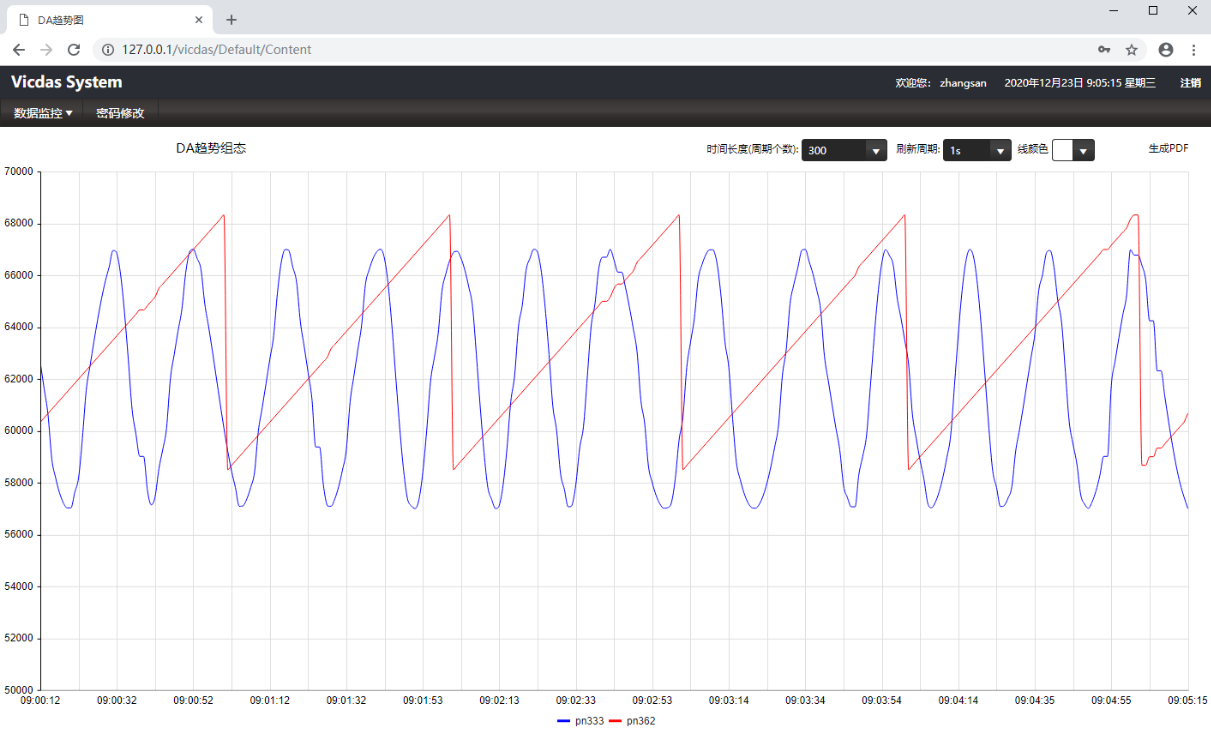Screen dimensions: 1211x751
Task: Click the 56000 y-axis label
Action: (x=20, y=535)
